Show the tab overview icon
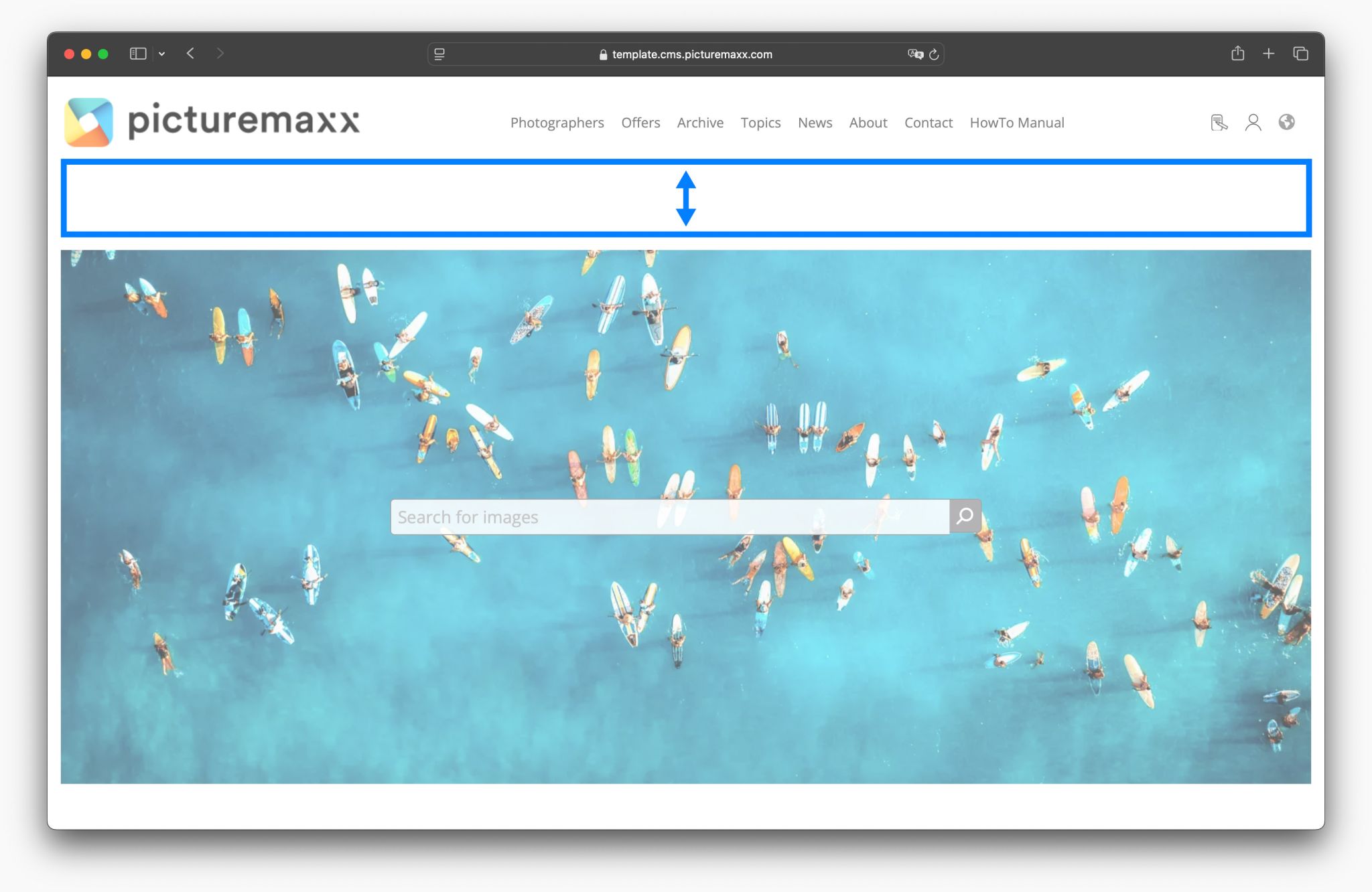 click(1300, 54)
